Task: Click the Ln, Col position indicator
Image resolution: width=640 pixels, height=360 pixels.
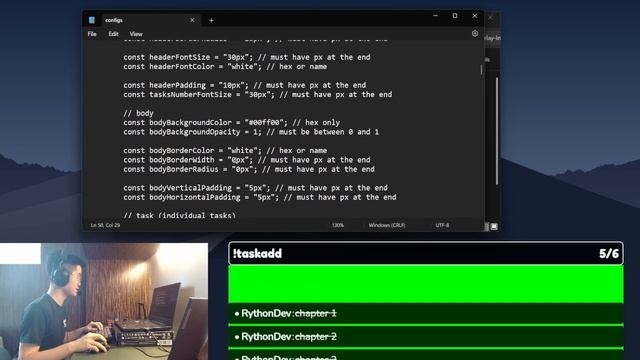Action: click(x=105, y=225)
